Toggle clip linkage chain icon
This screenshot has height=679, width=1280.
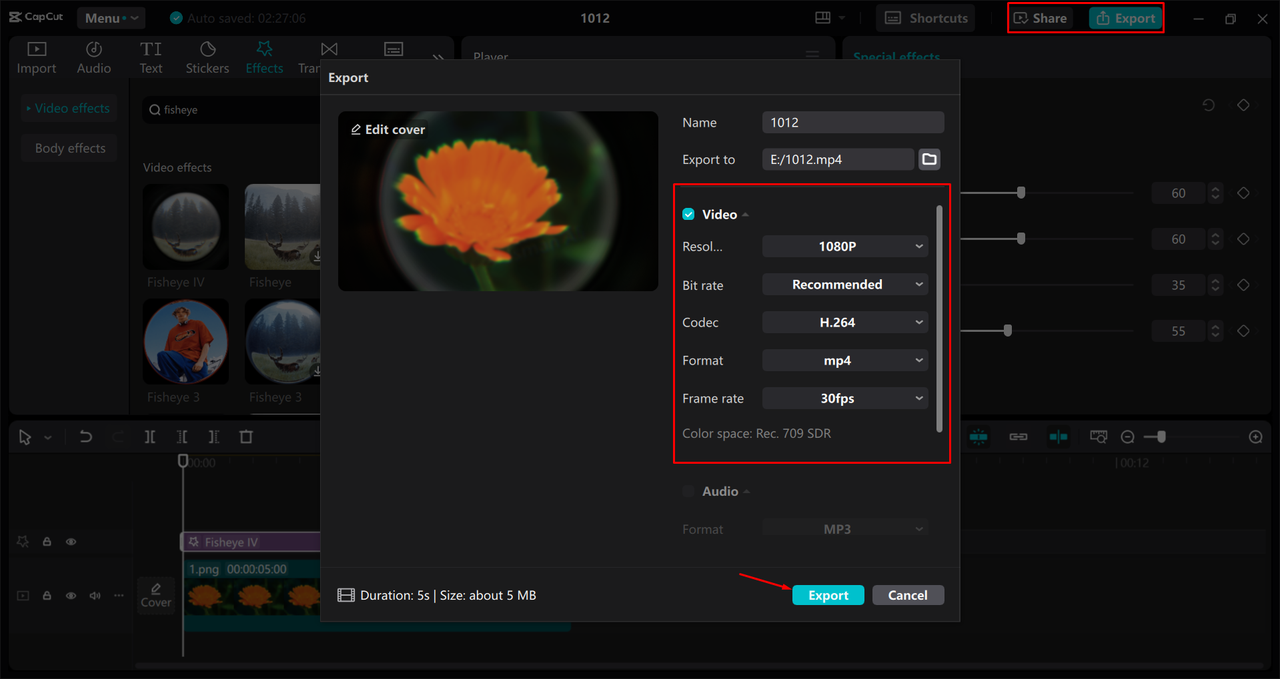[1018, 437]
